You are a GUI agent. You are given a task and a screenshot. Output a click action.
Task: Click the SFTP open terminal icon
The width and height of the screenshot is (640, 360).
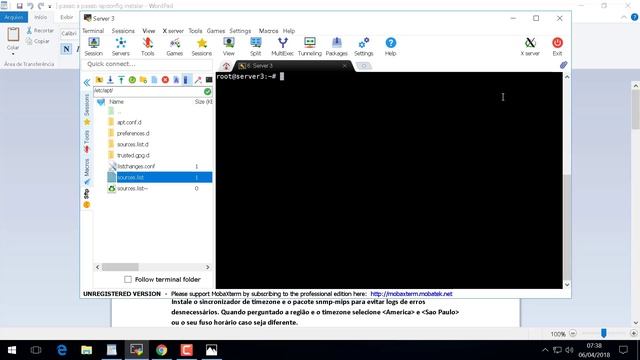209,80
